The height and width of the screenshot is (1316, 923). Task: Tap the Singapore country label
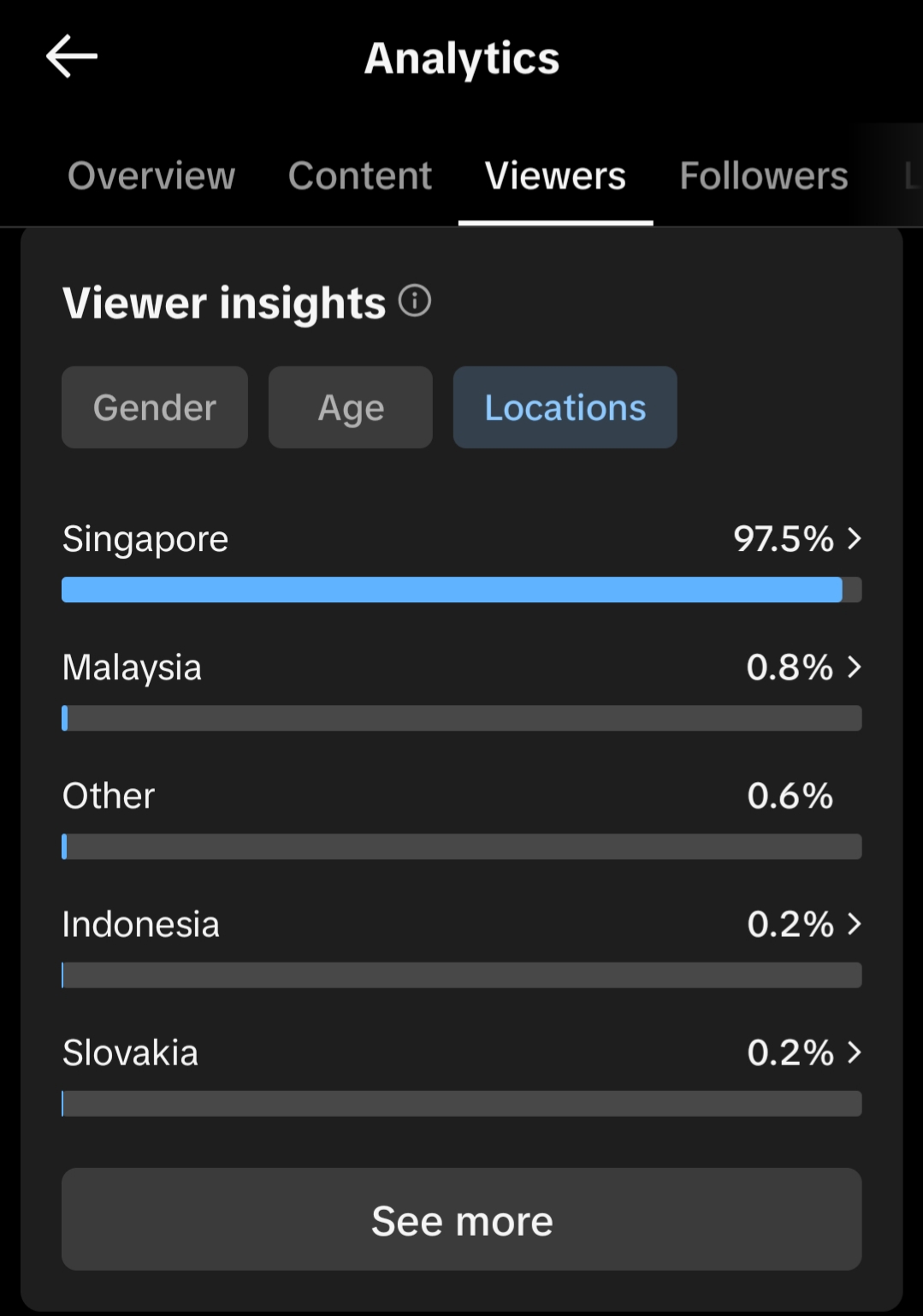coord(145,539)
